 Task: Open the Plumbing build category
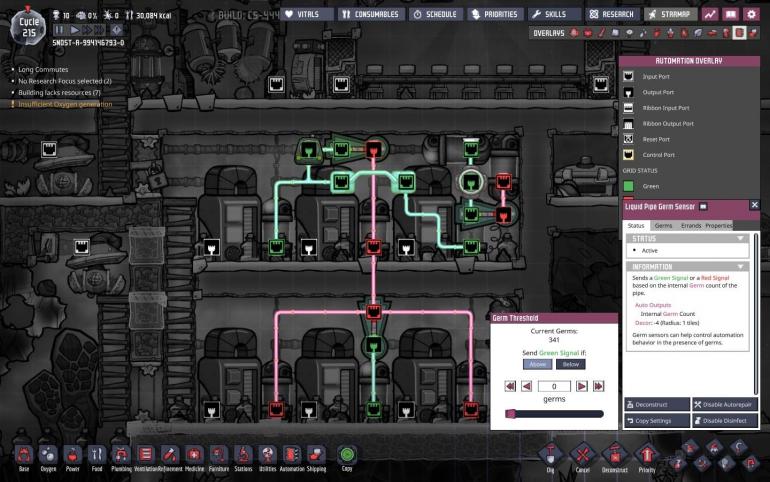(x=121, y=456)
